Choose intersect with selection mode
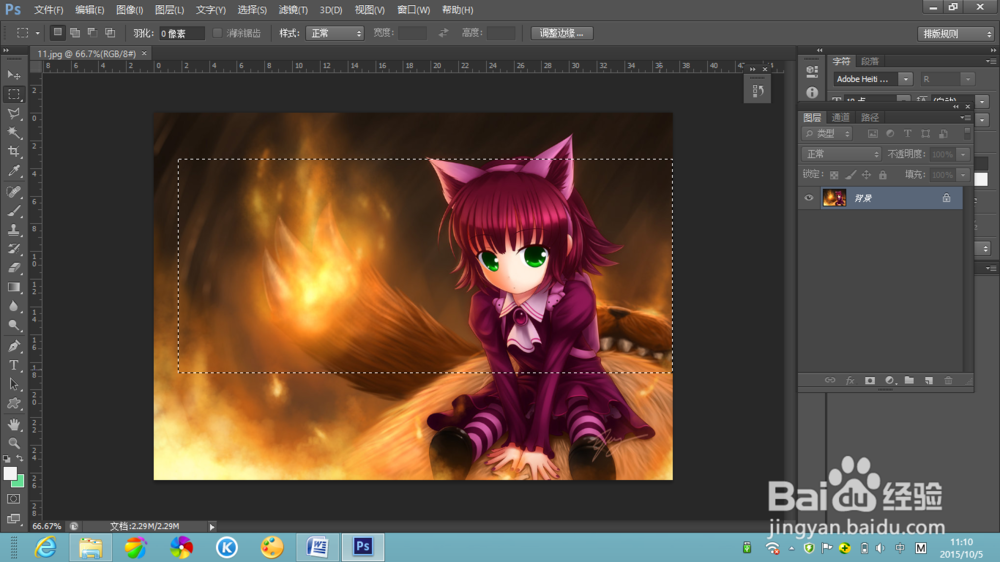The image size is (1000, 562). coord(110,33)
